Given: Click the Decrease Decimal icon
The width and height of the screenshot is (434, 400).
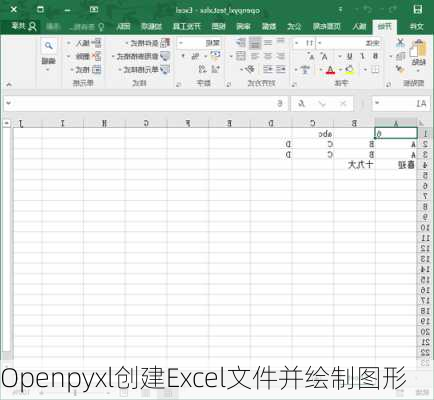Looking at the screenshot, I should pos(202,69).
